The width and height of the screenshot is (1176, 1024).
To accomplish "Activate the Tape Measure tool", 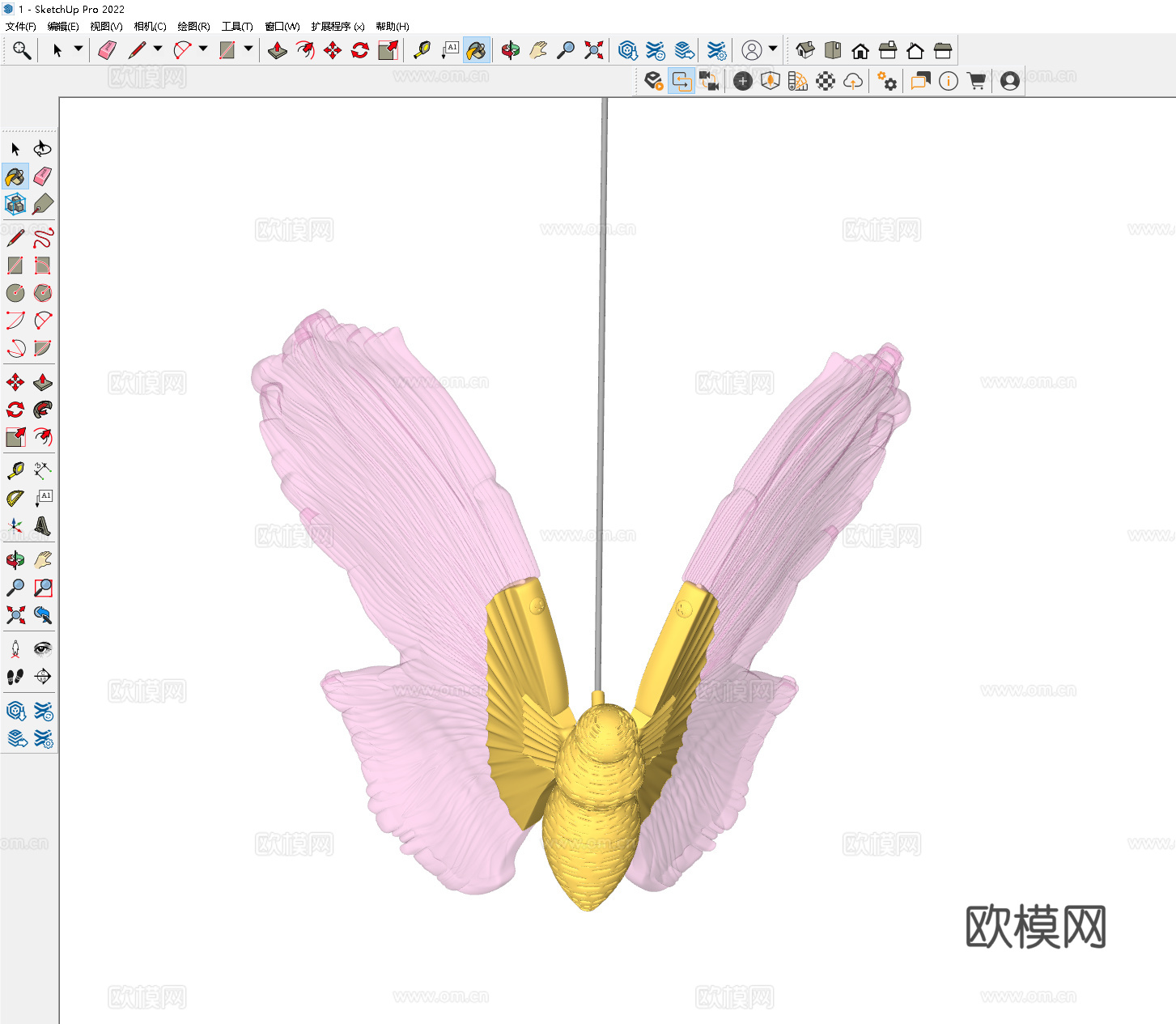I will pos(422,49).
